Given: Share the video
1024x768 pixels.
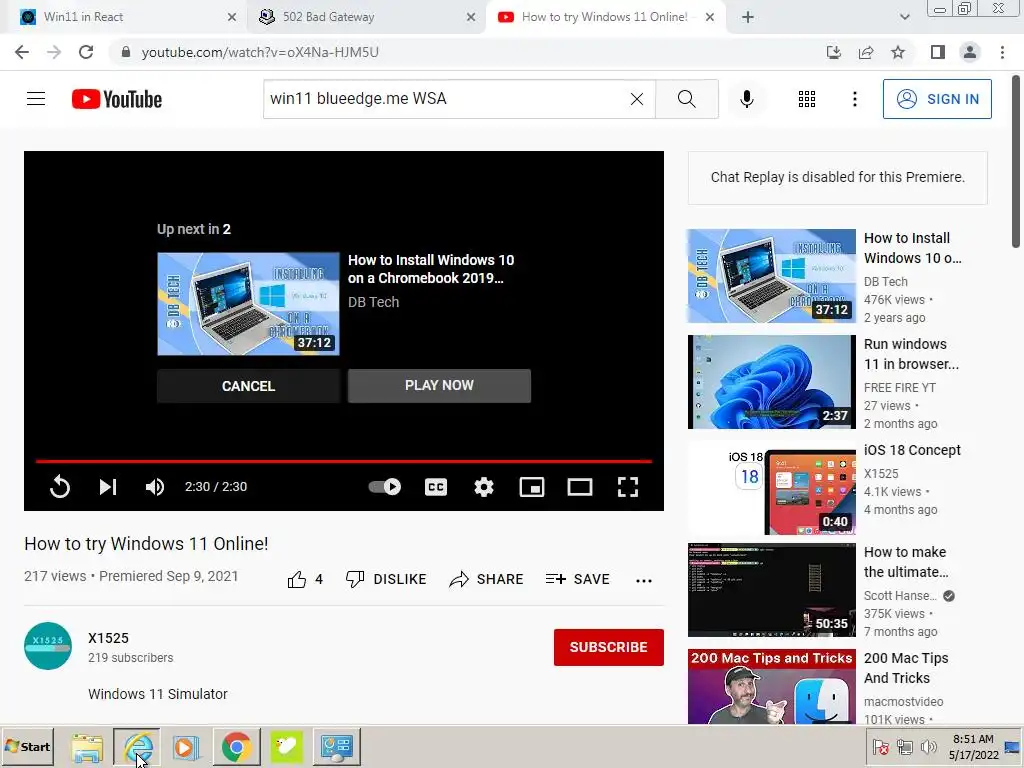Looking at the screenshot, I should pyautogui.click(x=487, y=579).
